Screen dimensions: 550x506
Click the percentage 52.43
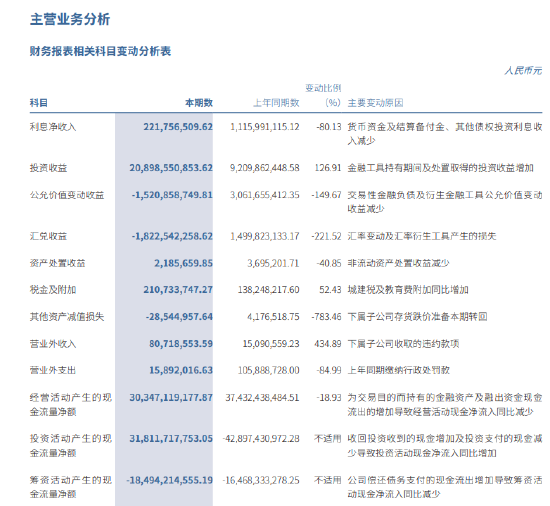[x=330, y=290]
